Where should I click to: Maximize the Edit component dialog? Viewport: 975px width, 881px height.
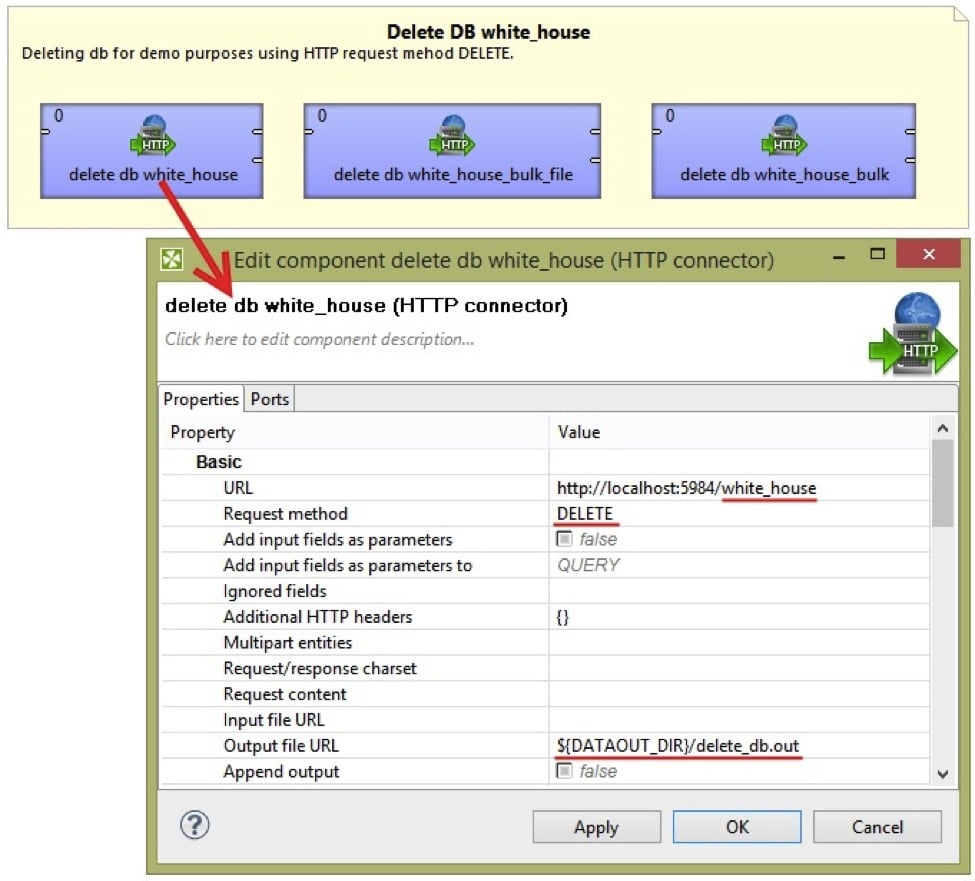[x=877, y=255]
